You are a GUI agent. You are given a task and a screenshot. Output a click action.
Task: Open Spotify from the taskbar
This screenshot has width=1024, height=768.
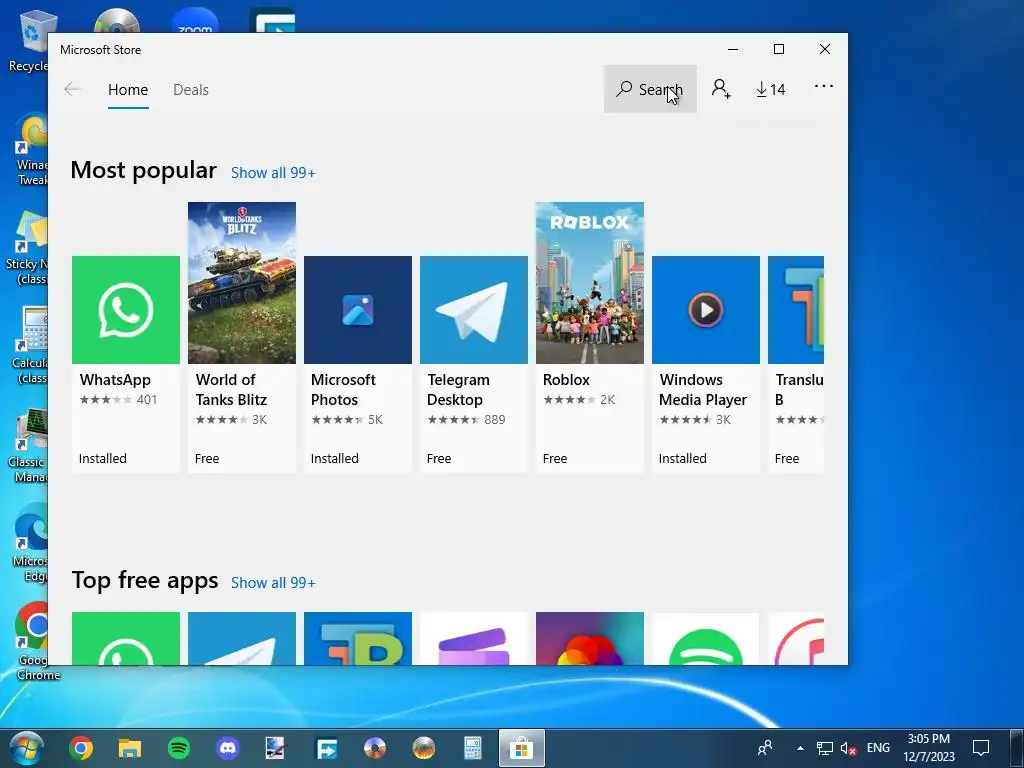[179, 748]
